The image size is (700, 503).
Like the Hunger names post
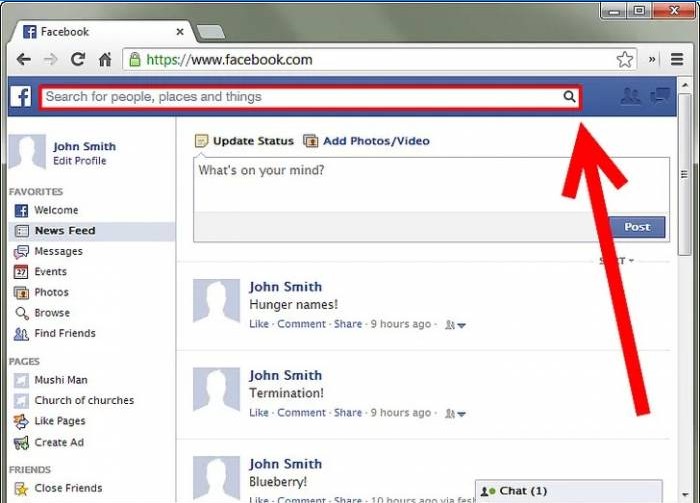[x=259, y=324]
